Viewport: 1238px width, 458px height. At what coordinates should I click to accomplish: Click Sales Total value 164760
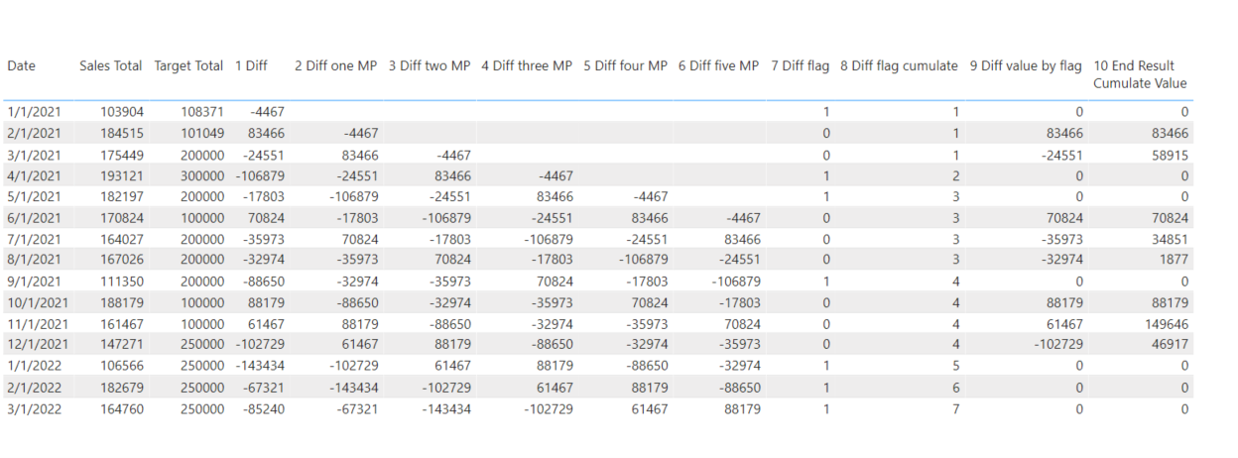[121, 408]
